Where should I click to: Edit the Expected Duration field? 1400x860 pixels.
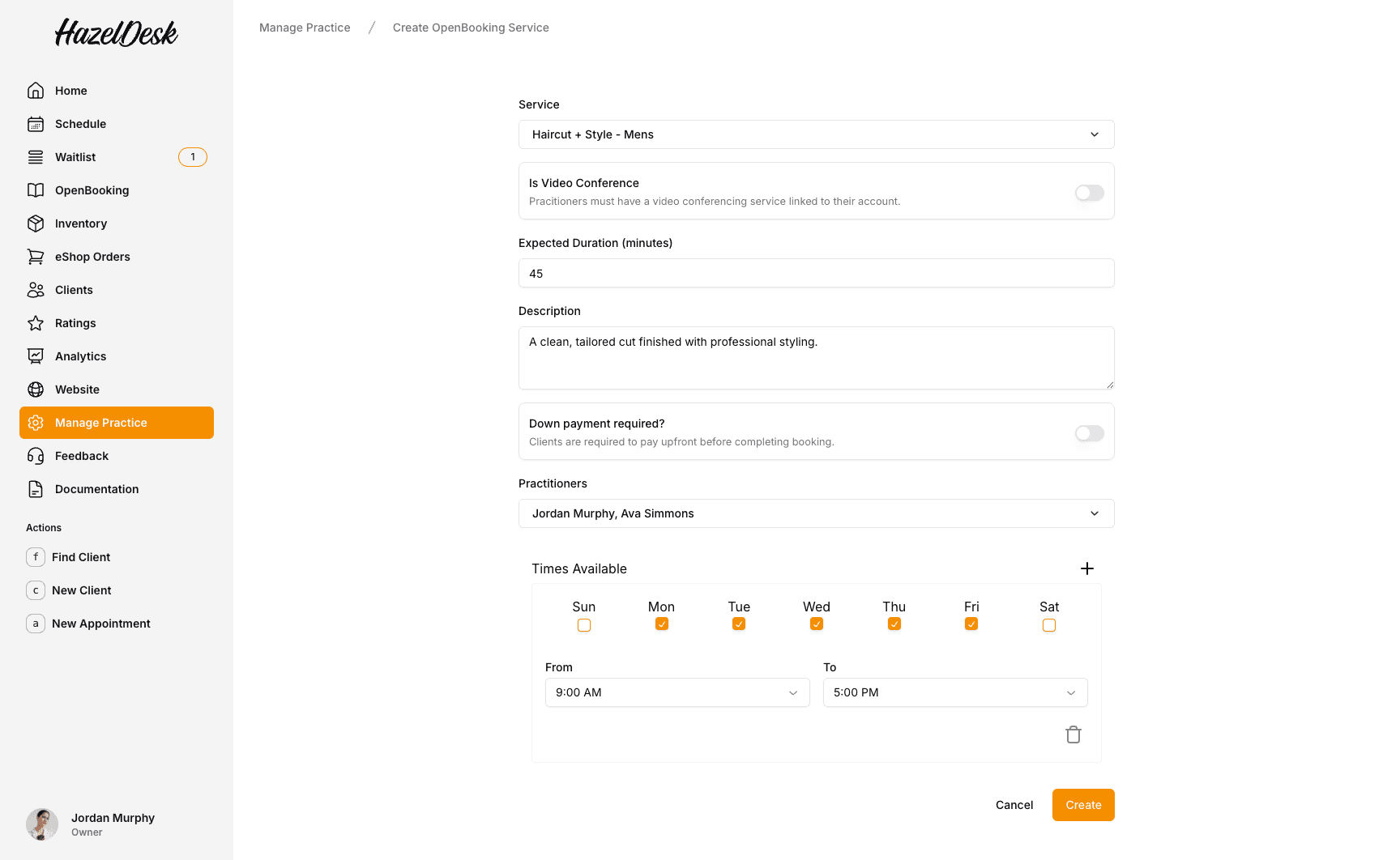coord(816,273)
